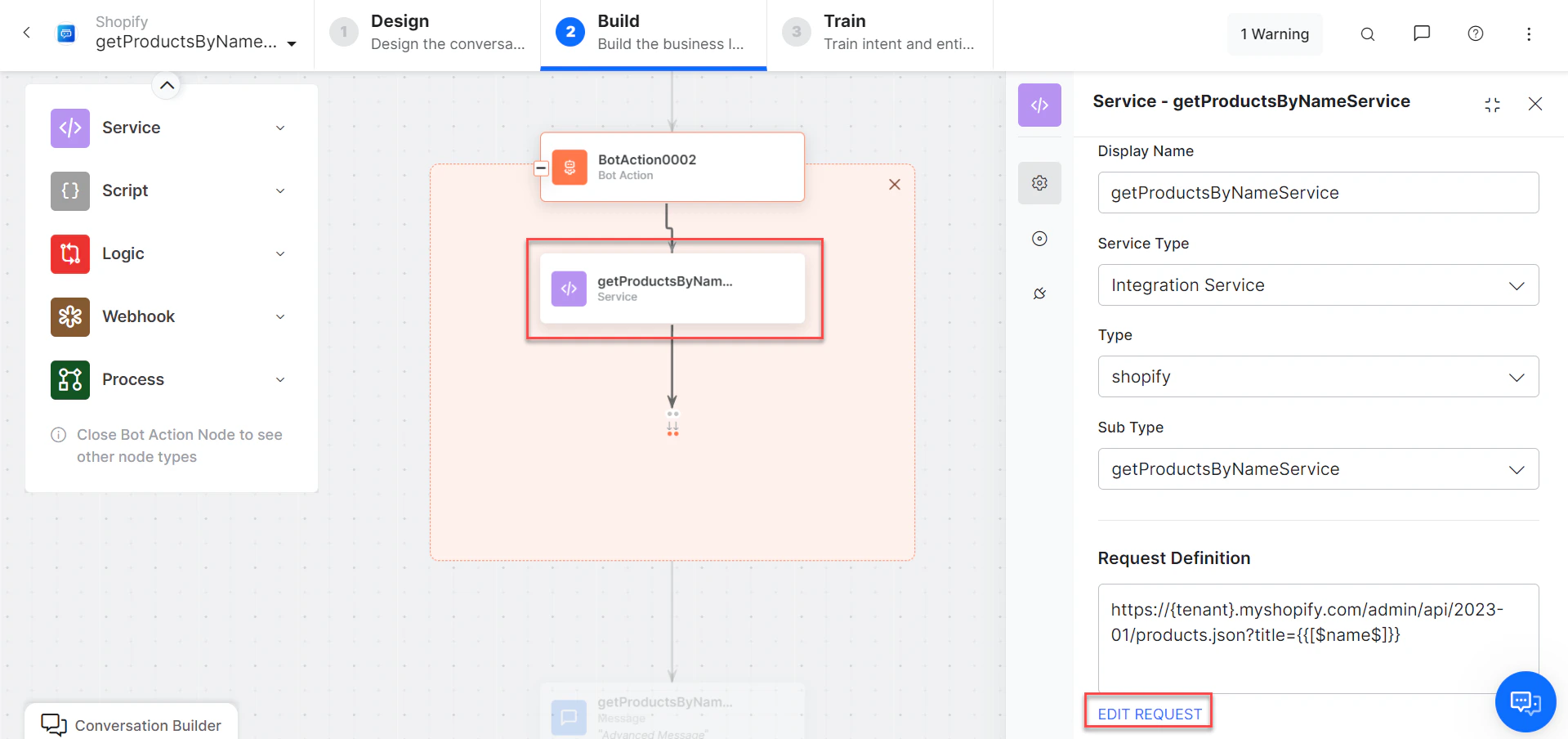Open search from the top bar
1568x739 pixels.
(x=1367, y=34)
